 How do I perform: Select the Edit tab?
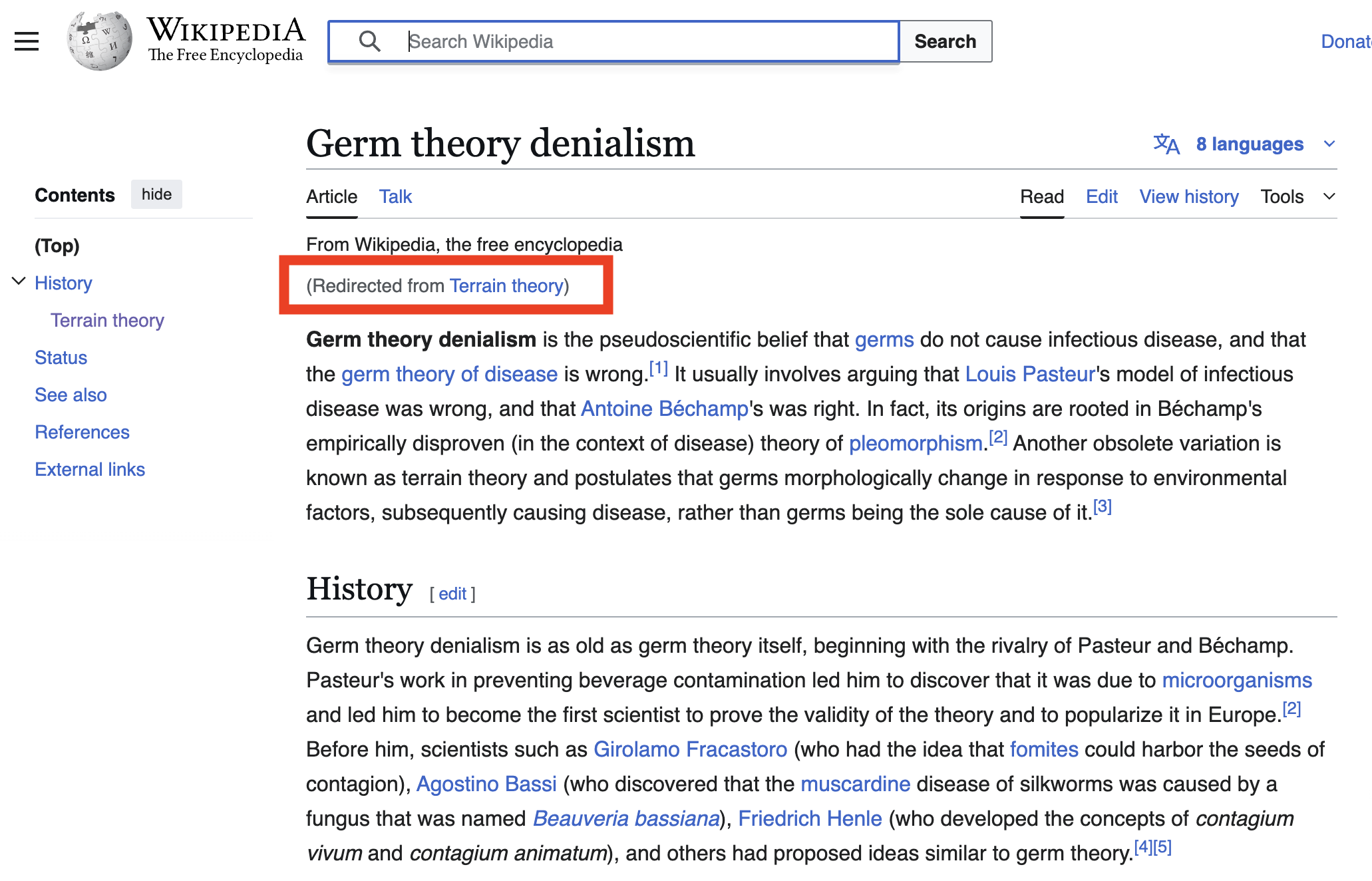pyautogui.click(x=1102, y=196)
